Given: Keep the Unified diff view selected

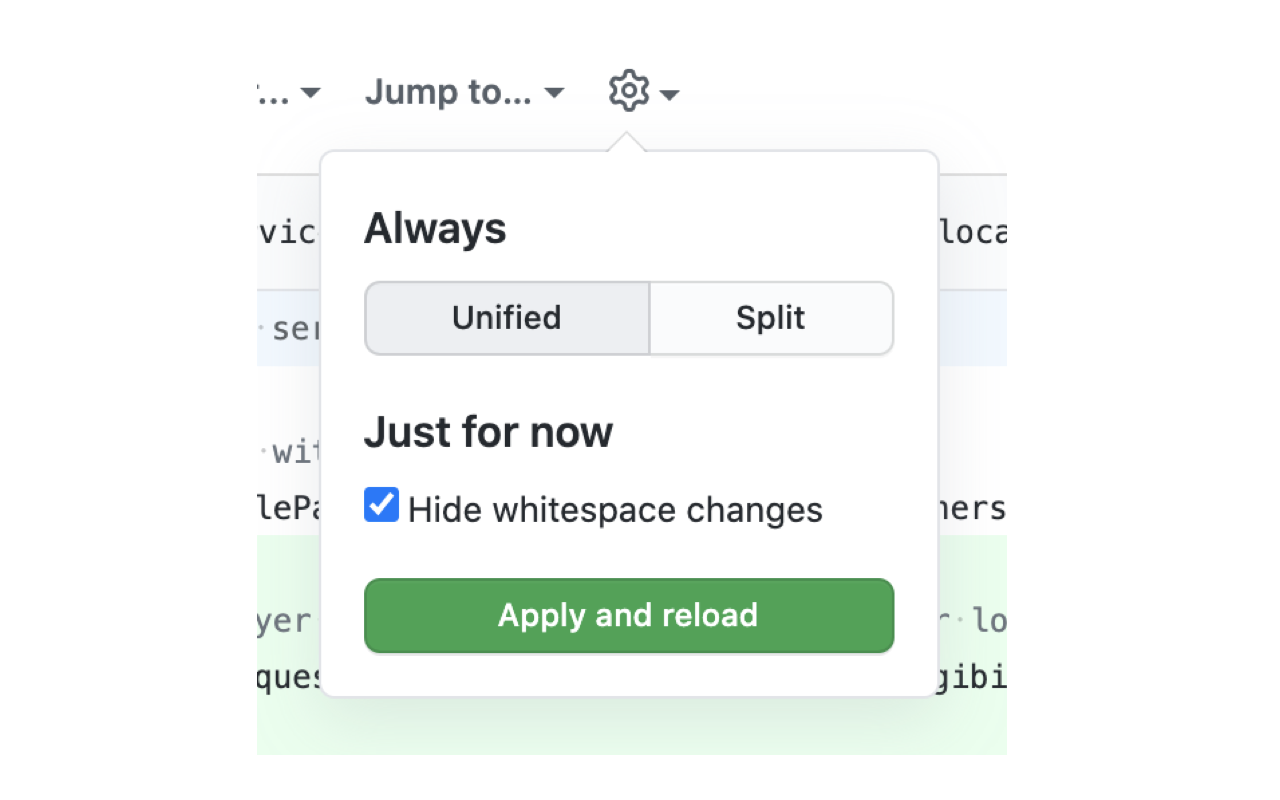Looking at the screenshot, I should [506, 318].
